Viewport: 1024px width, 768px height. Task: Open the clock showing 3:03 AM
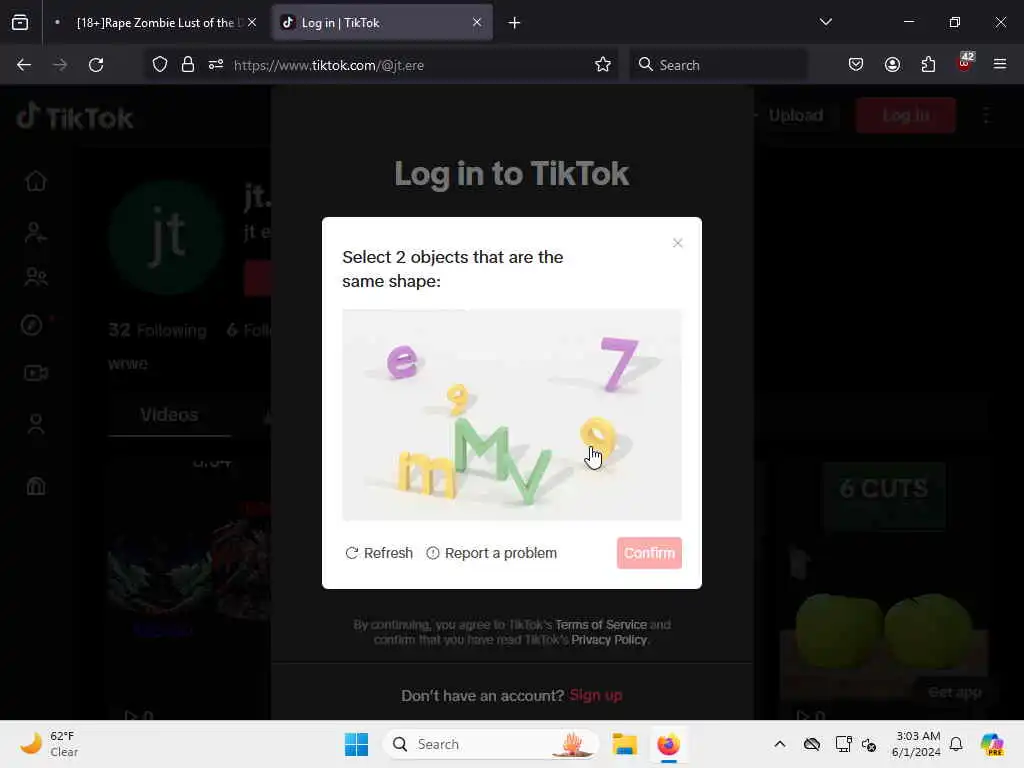pos(916,744)
